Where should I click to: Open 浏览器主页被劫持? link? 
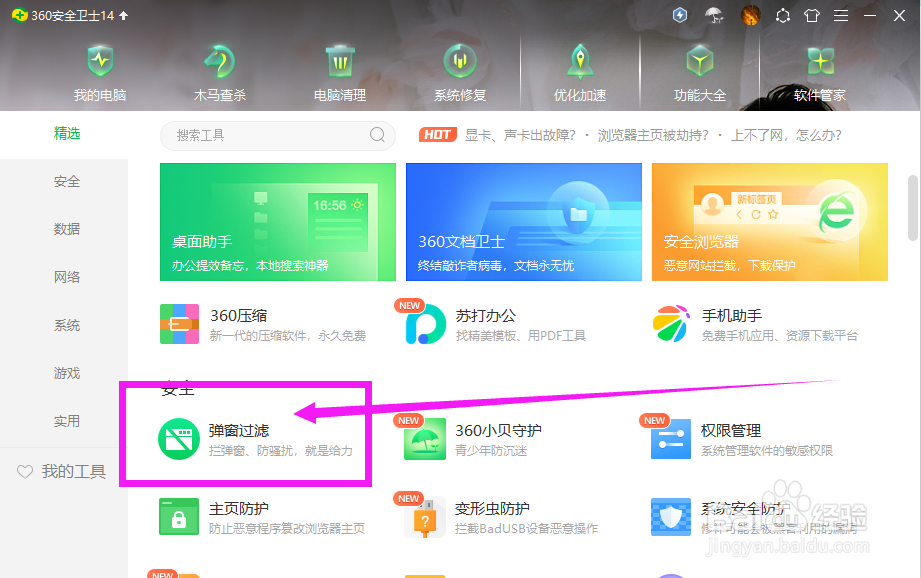click(x=653, y=136)
